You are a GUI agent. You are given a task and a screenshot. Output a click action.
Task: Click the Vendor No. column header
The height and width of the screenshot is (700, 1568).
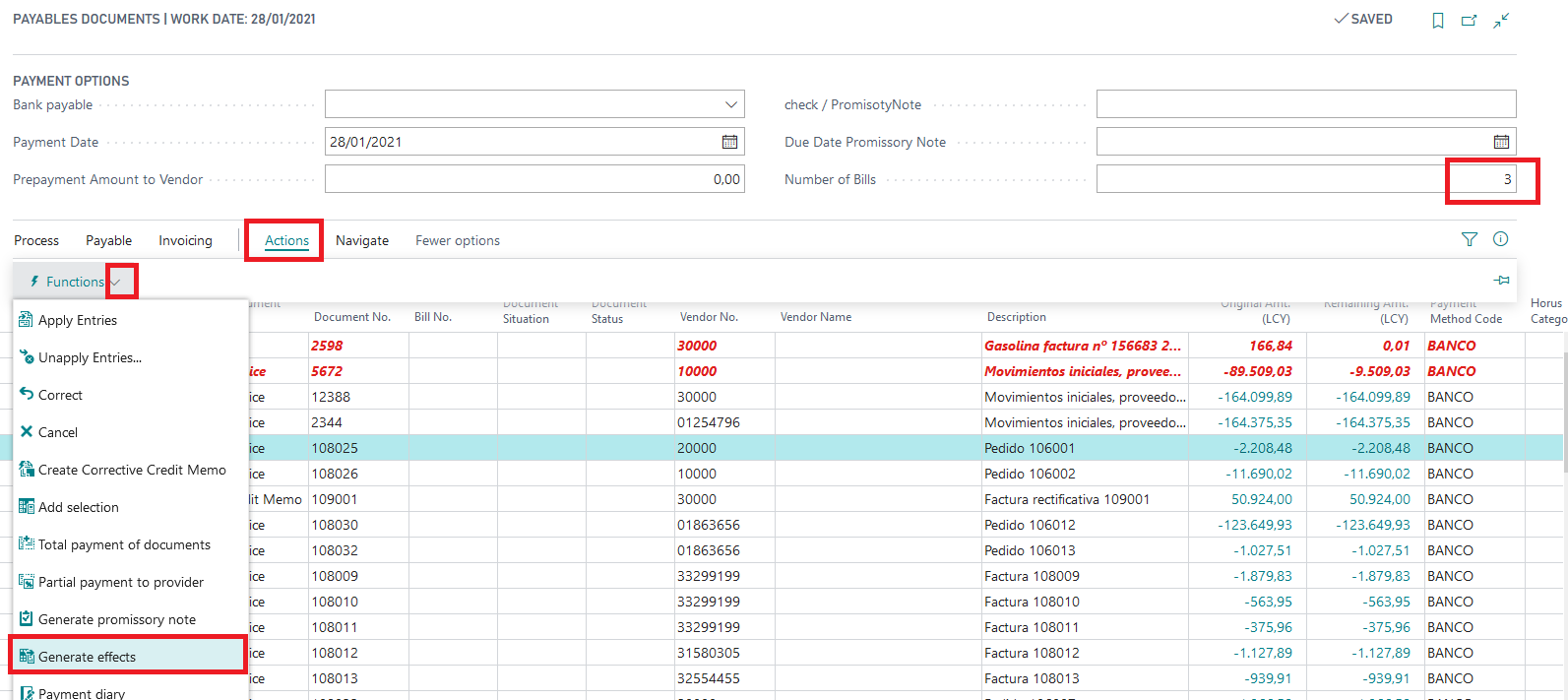coord(709,317)
